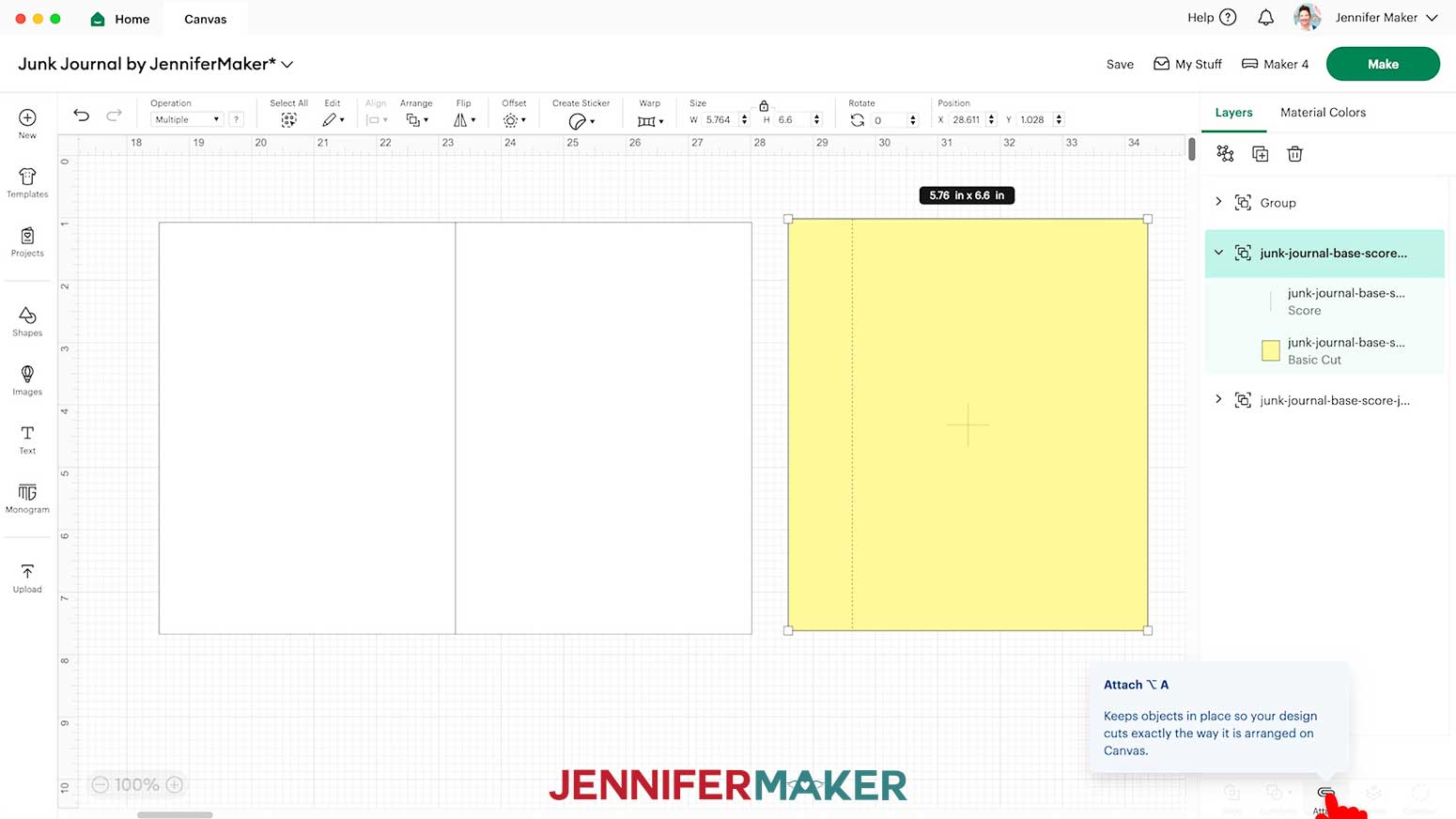The width and height of the screenshot is (1456, 819).
Task: Open the Warp tool
Action: [650, 121]
